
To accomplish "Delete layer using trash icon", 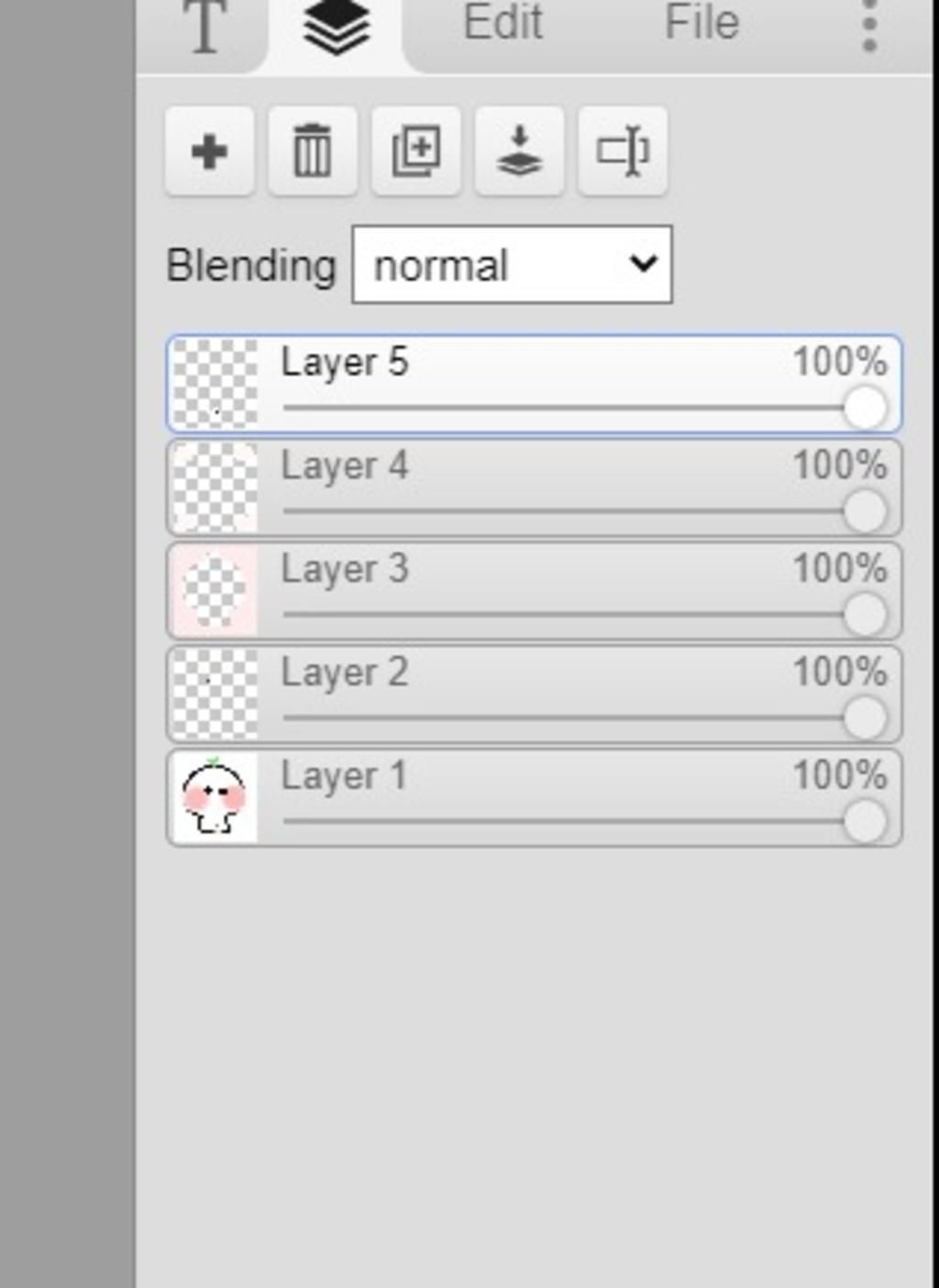I will 312,151.
